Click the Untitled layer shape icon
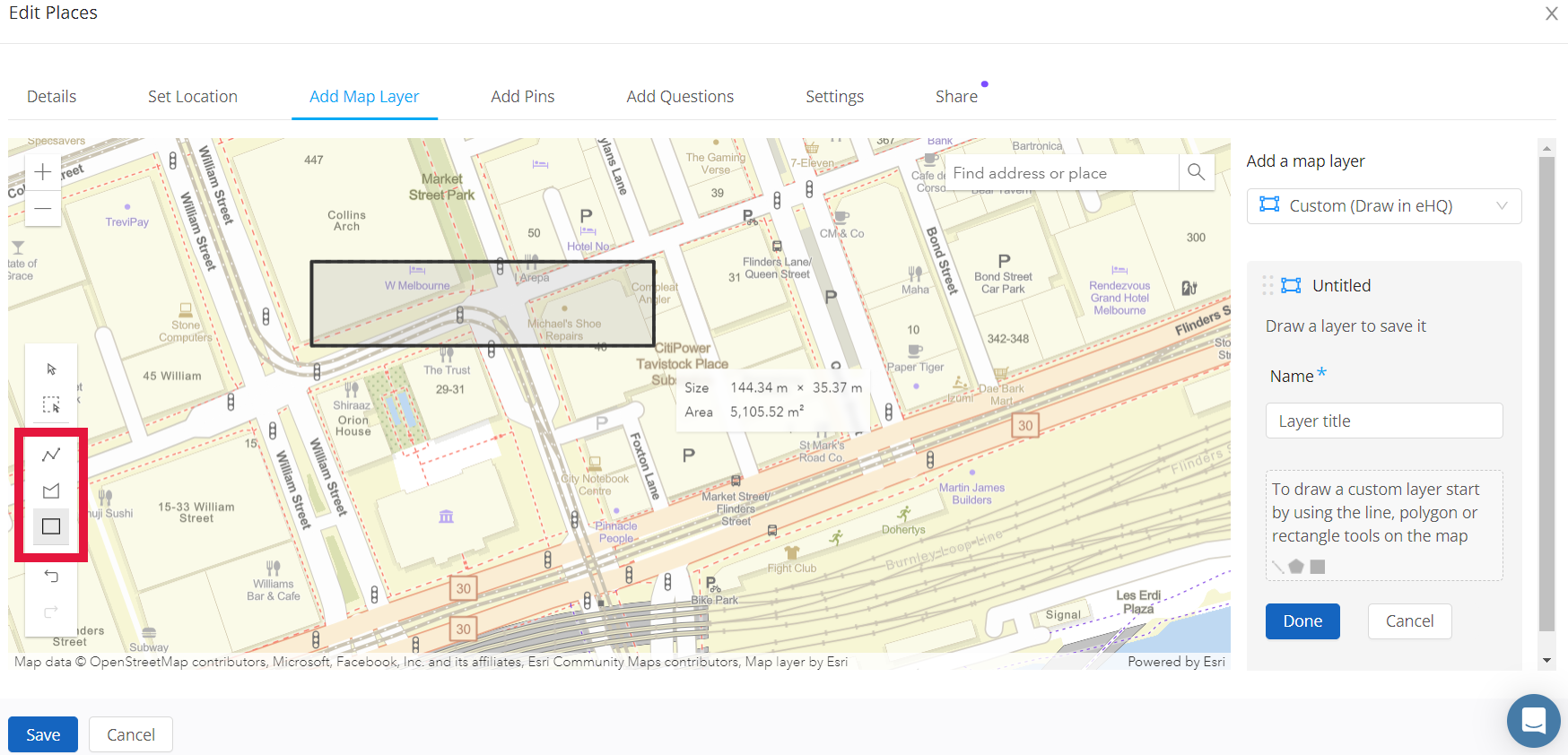The image size is (1568, 755). 1291,285
